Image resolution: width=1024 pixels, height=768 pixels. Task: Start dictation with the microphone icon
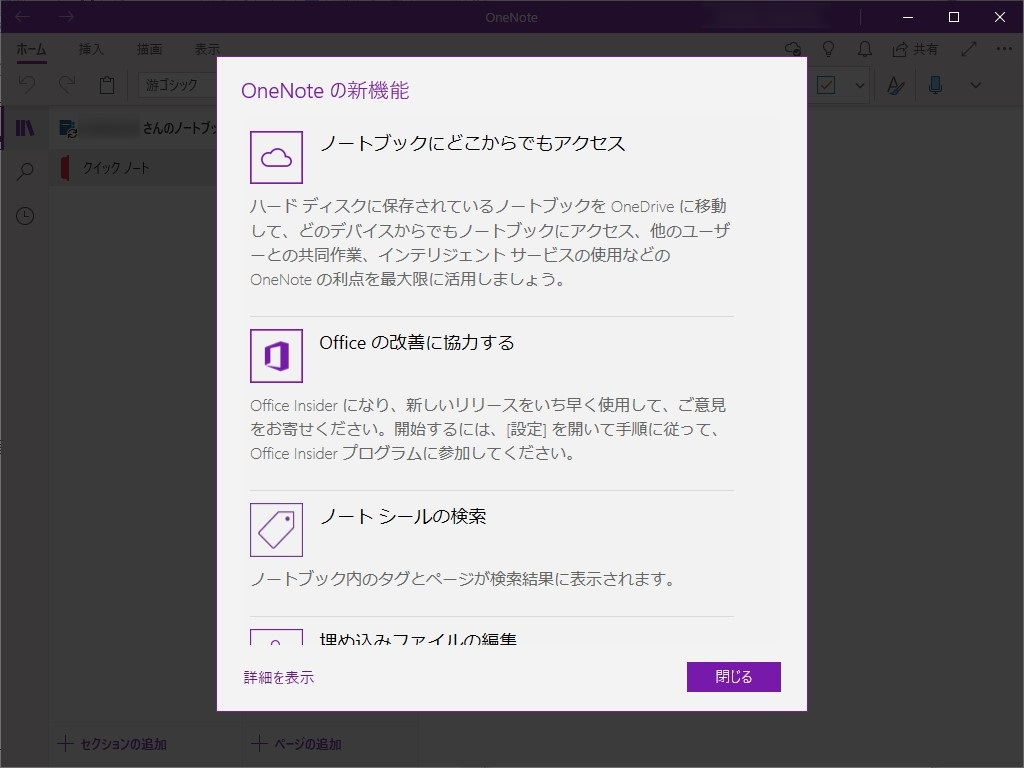click(936, 85)
